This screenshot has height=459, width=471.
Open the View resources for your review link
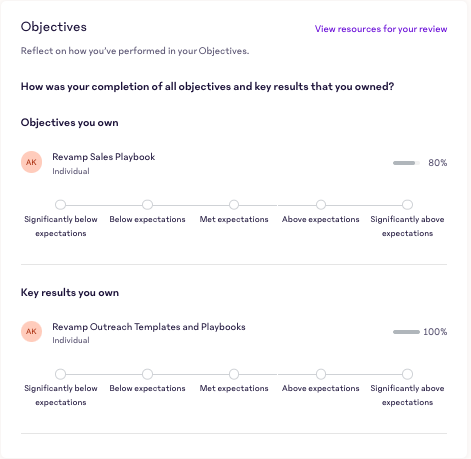(x=381, y=29)
